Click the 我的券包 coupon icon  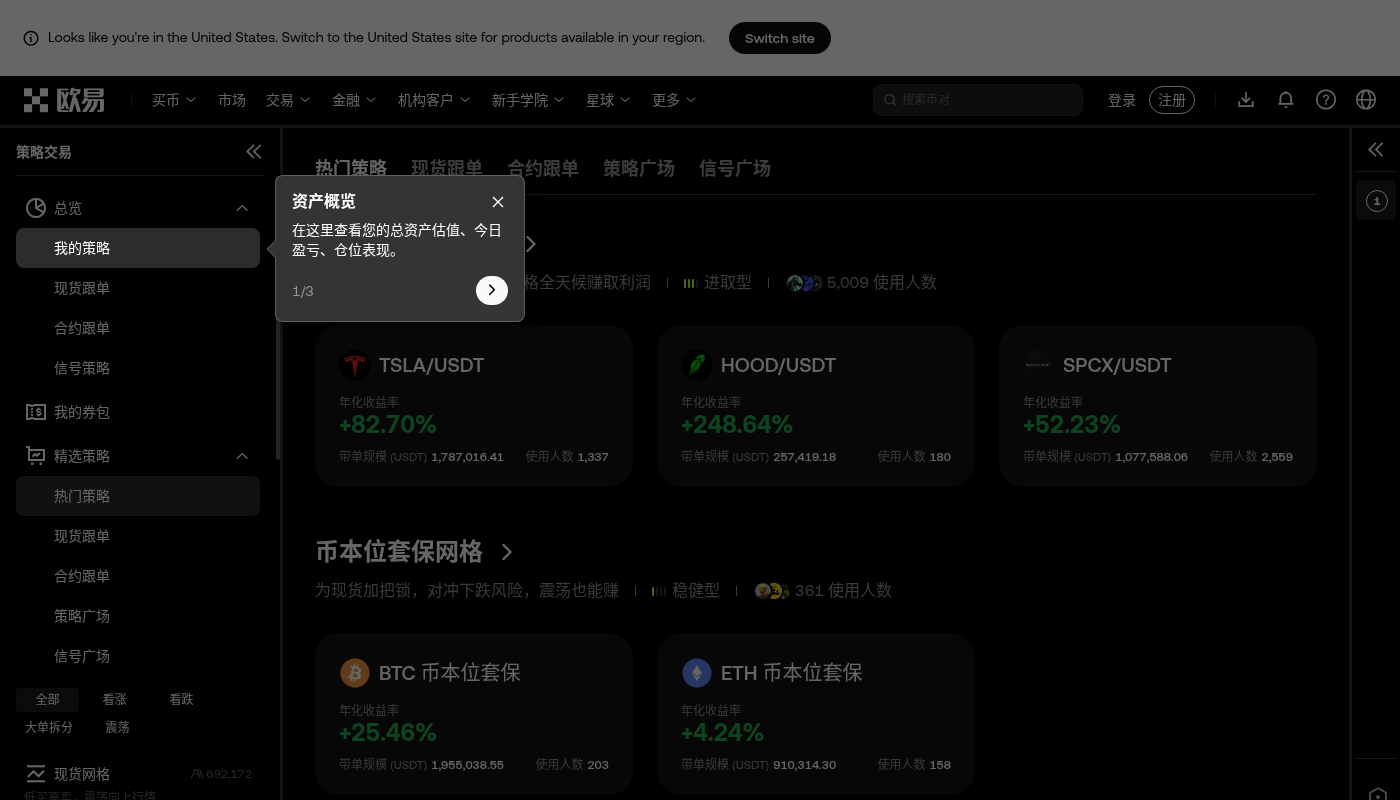pyautogui.click(x=36, y=412)
